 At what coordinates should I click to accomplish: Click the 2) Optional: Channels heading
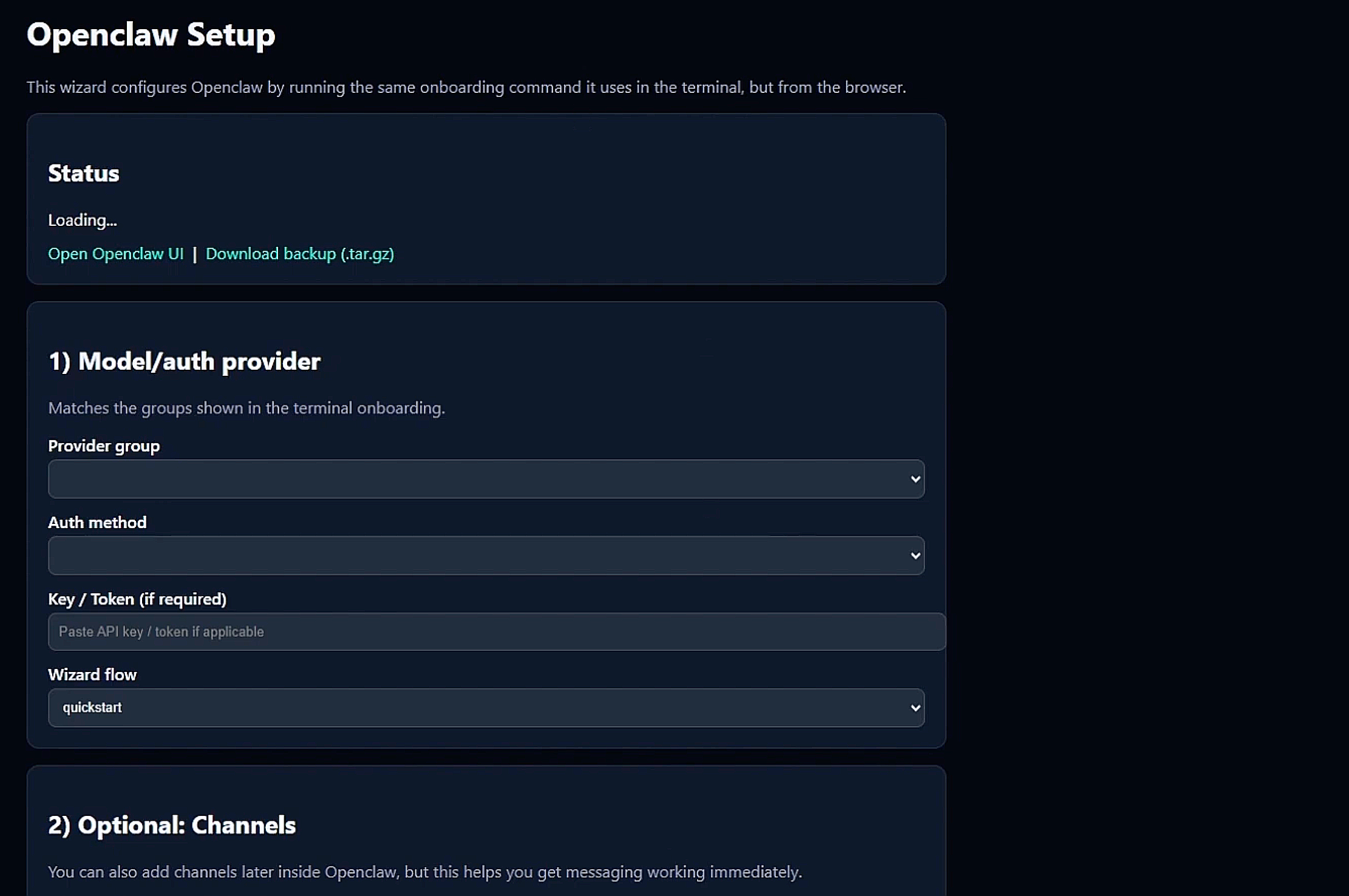pyautogui.click(x=172, y=826)
